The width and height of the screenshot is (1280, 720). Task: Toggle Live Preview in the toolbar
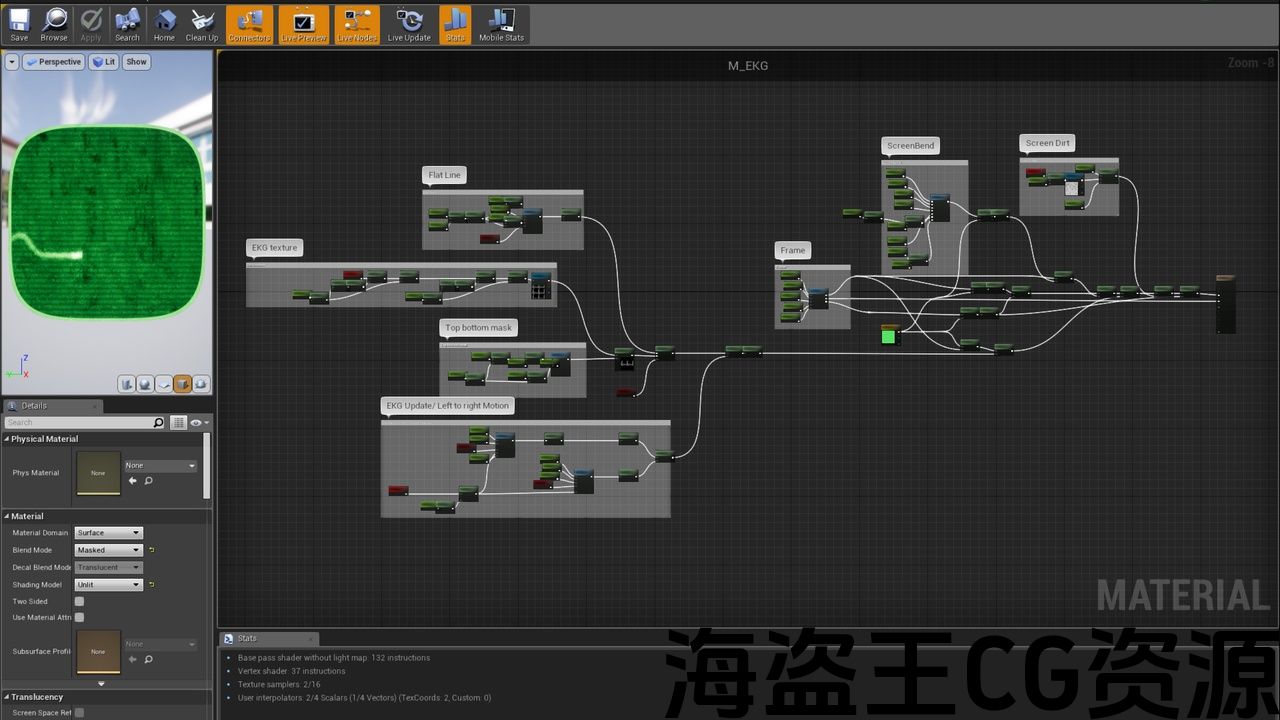click(x=303, y=25)
